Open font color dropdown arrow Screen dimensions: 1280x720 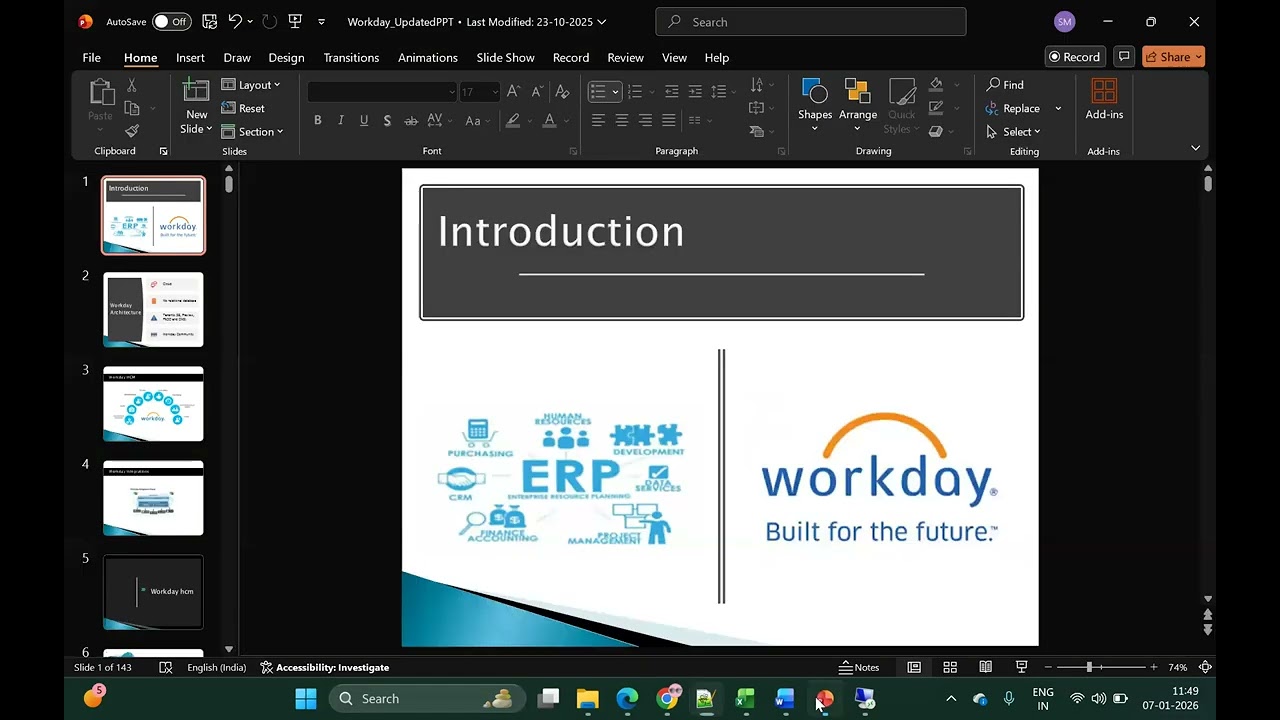[566, 121]
